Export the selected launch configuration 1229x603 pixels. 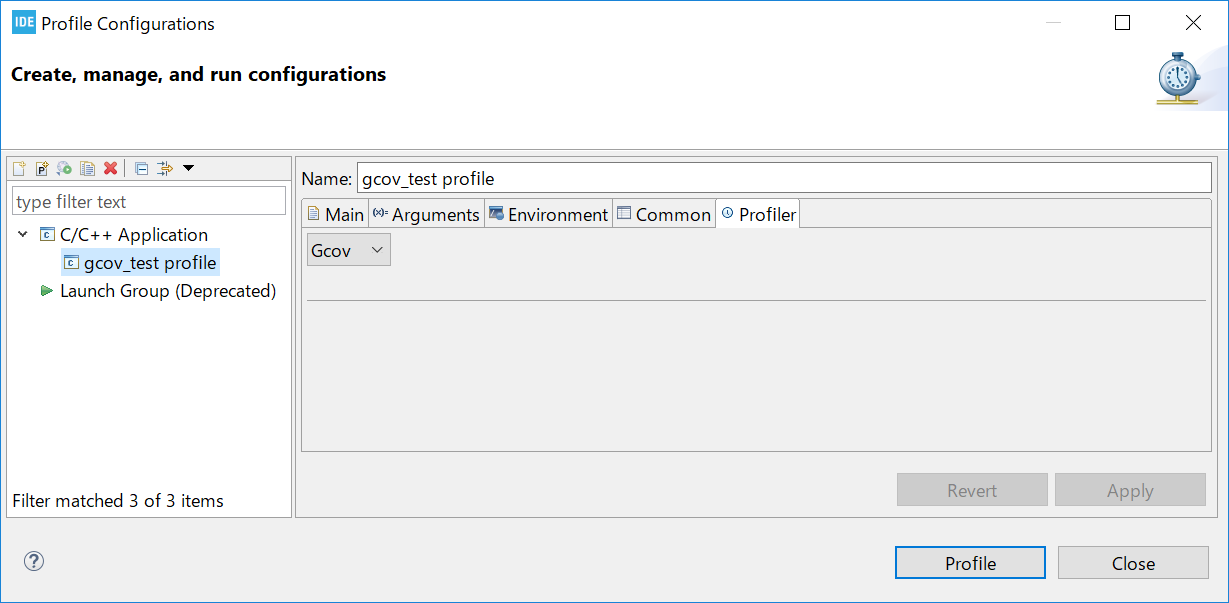[63, 168]
